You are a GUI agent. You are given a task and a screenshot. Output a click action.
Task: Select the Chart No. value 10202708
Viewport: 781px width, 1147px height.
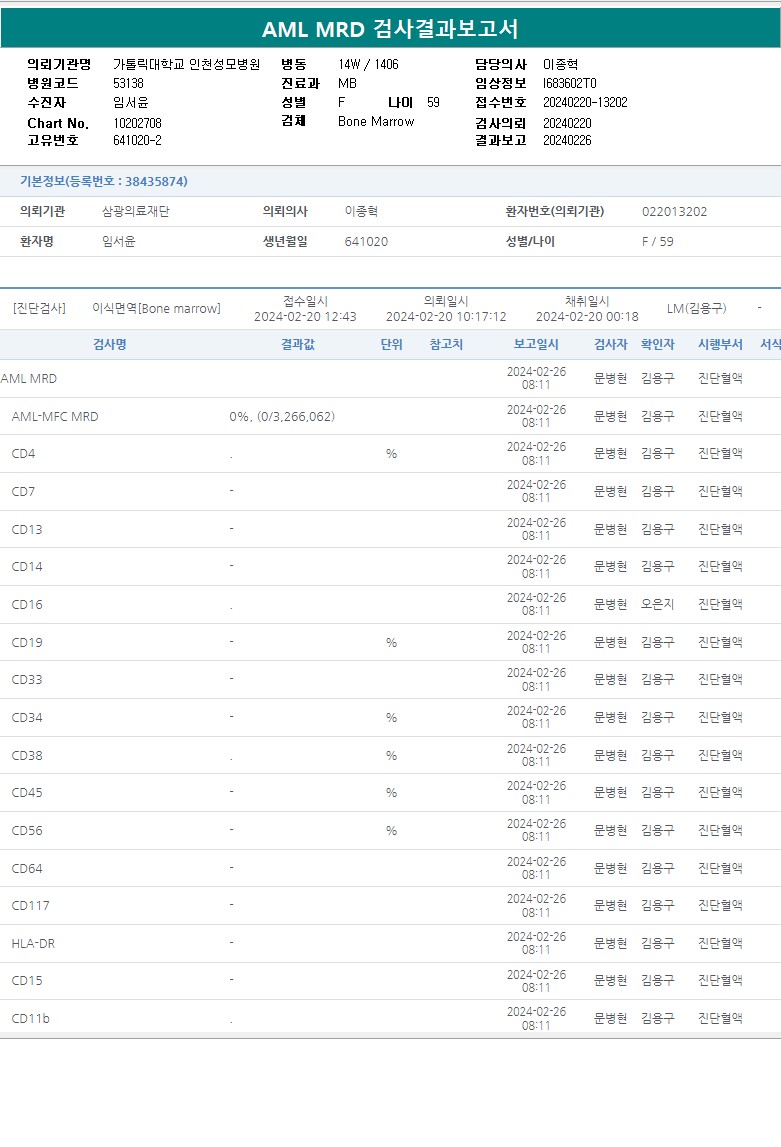(137, 123)
